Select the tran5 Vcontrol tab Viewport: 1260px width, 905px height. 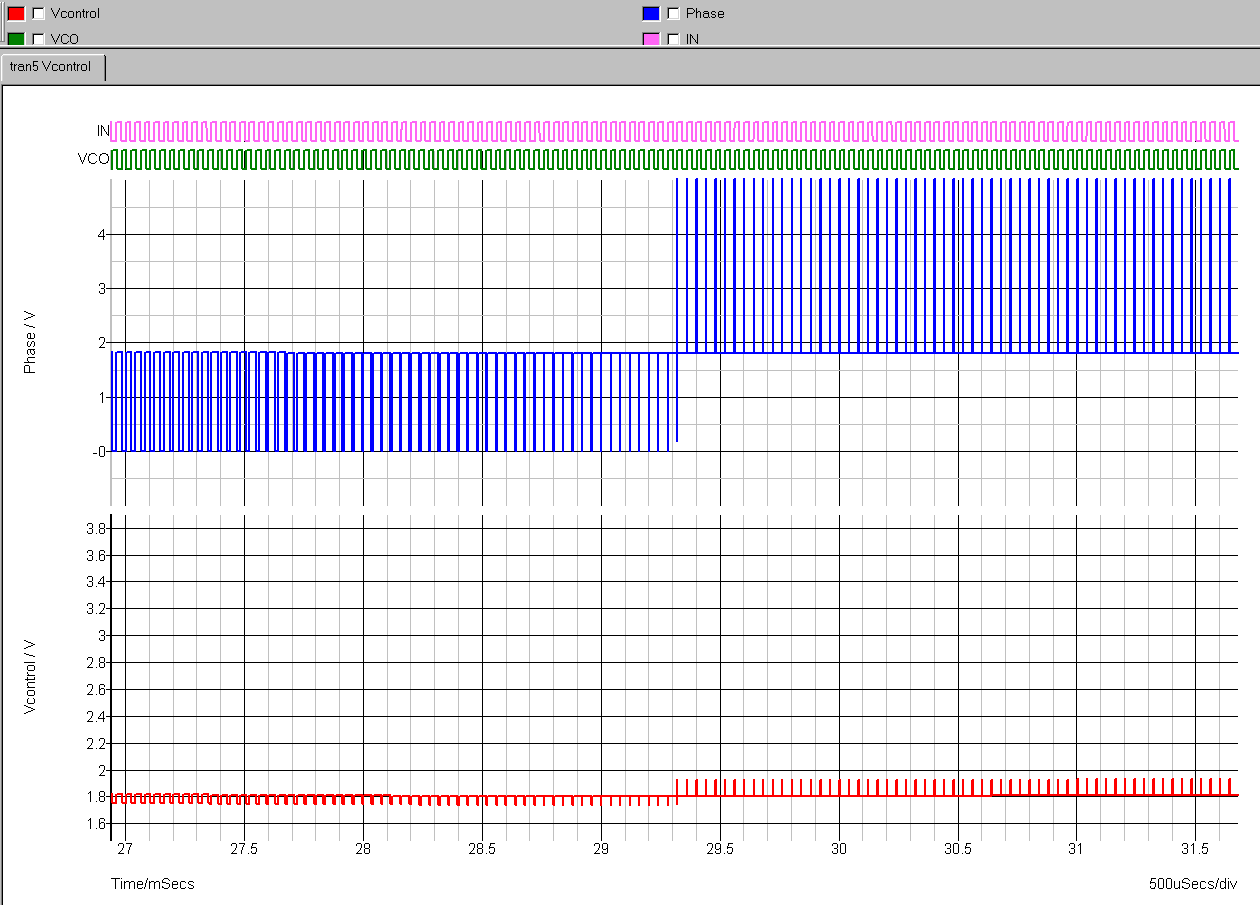52,67
